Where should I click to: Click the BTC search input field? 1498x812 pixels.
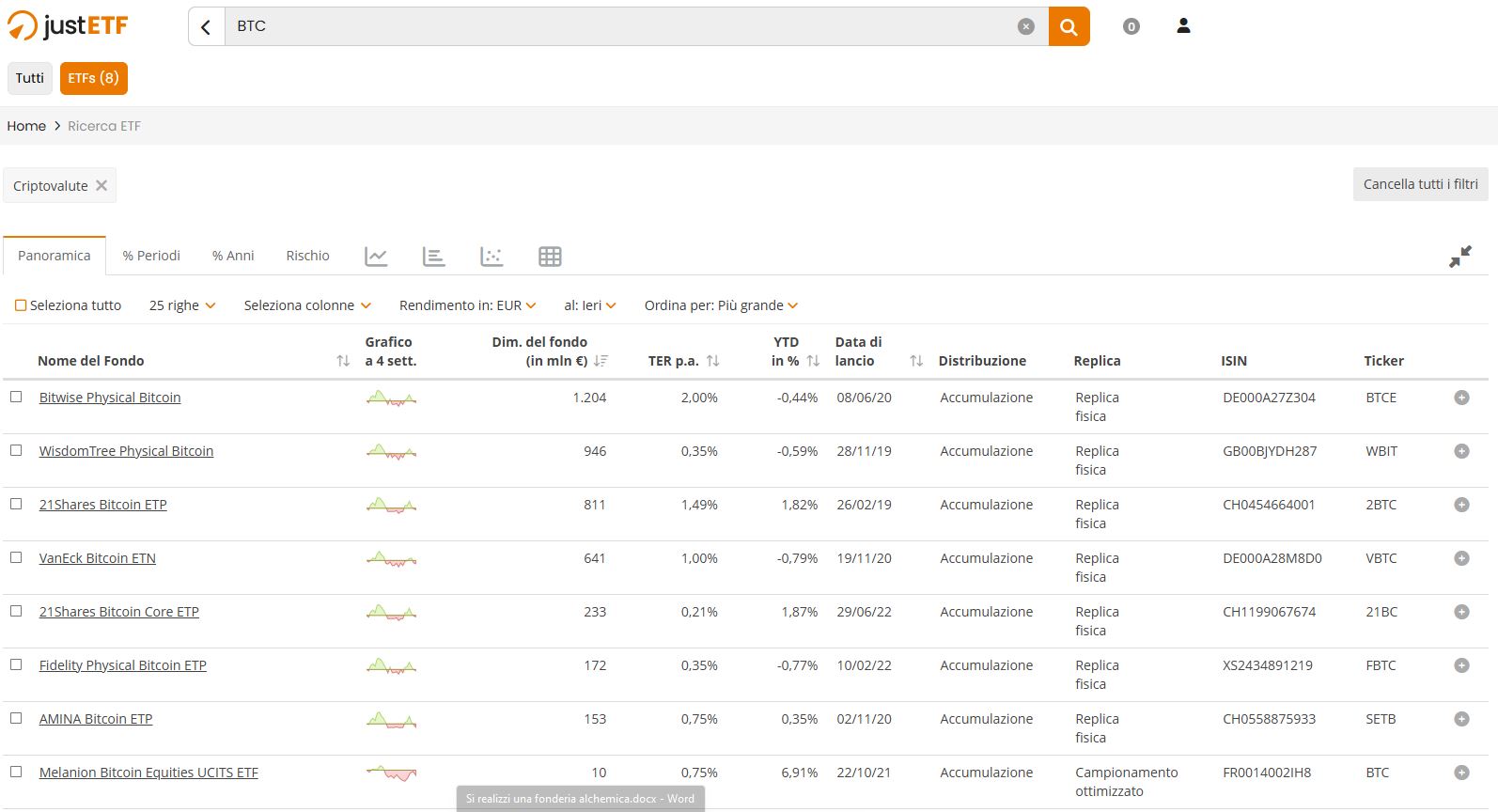click(x=620, y=26)
